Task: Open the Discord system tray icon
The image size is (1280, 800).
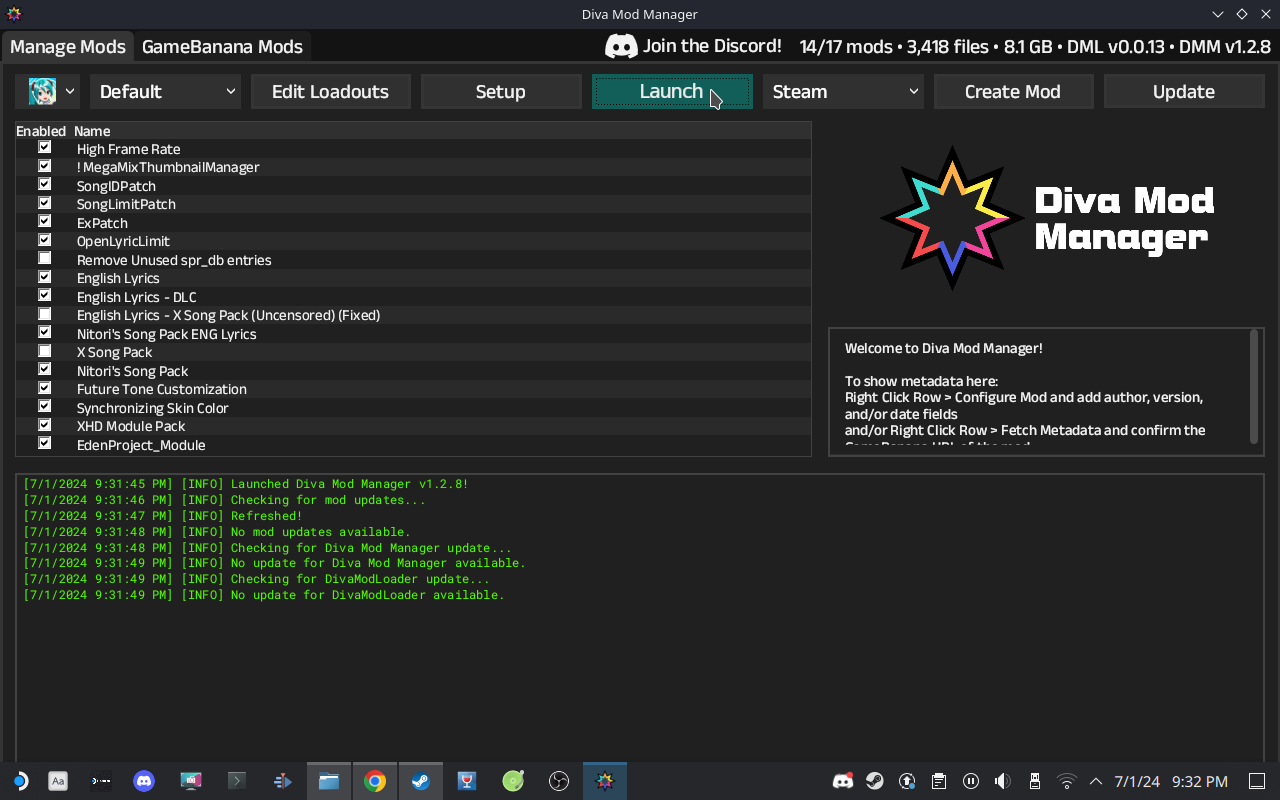Action: pyautogui.click(x=843, y=781)
